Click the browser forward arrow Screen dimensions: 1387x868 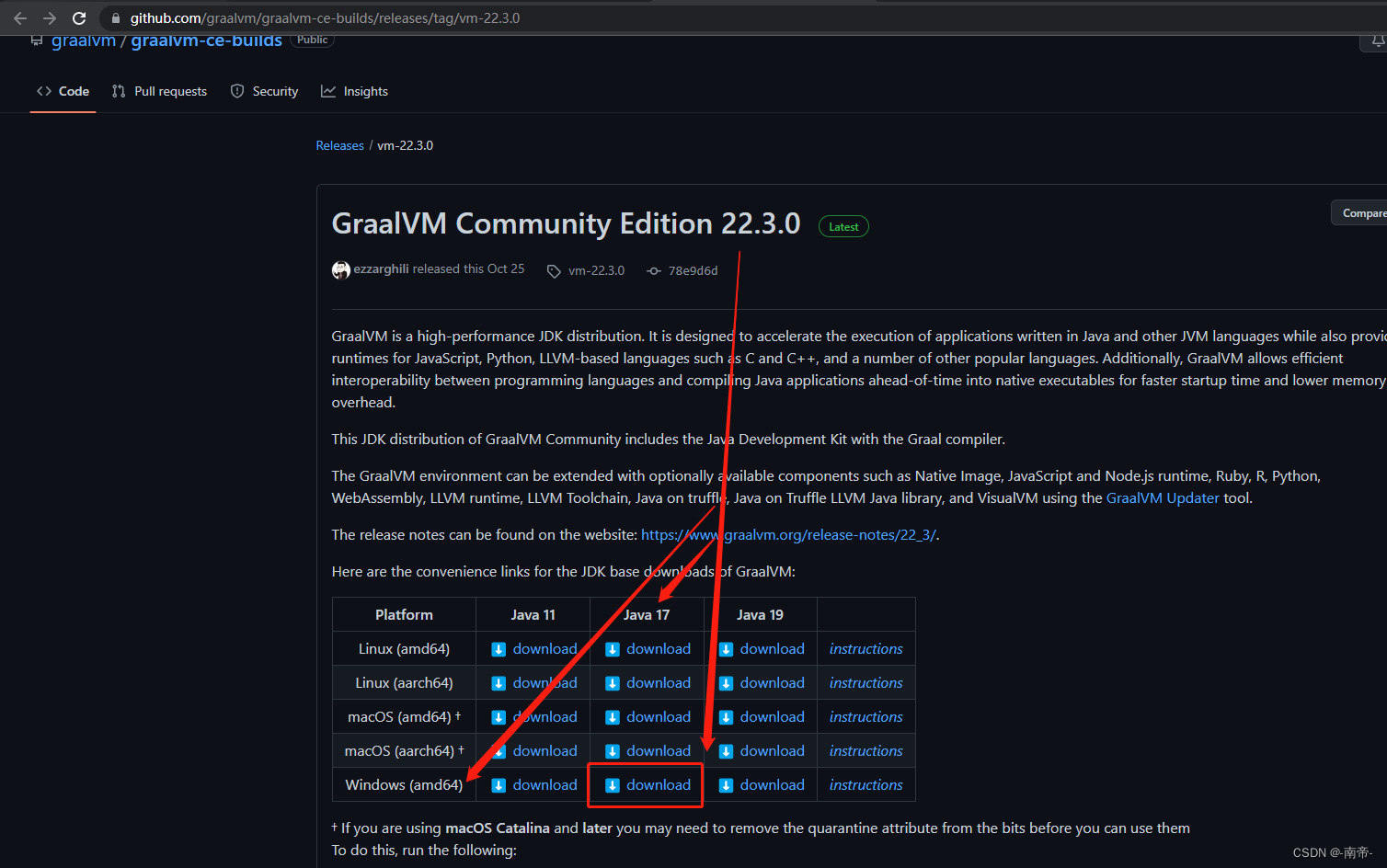click(x=50, y=18)
